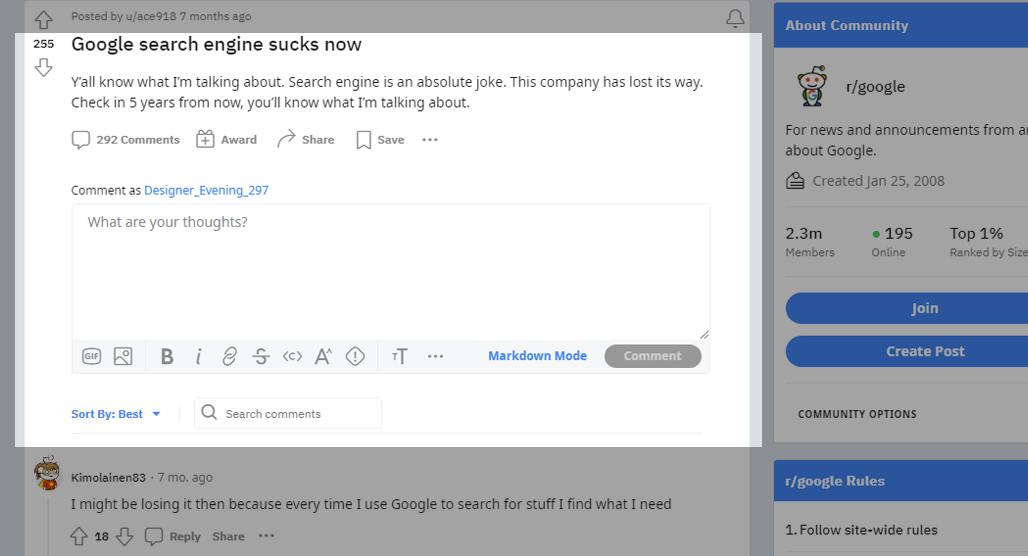The width and height of the screenshot is (1028, 556).
Task: Upvote the Google search engine post
Action: tap(43, 20)
